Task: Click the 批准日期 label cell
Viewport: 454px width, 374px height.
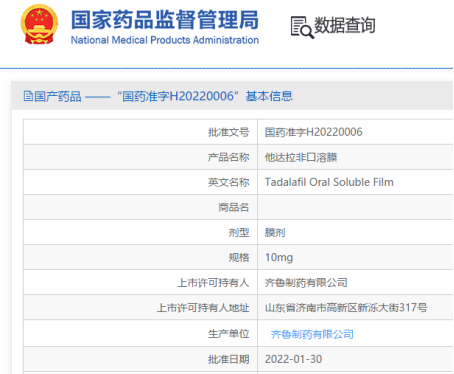Action: (140, 359)
